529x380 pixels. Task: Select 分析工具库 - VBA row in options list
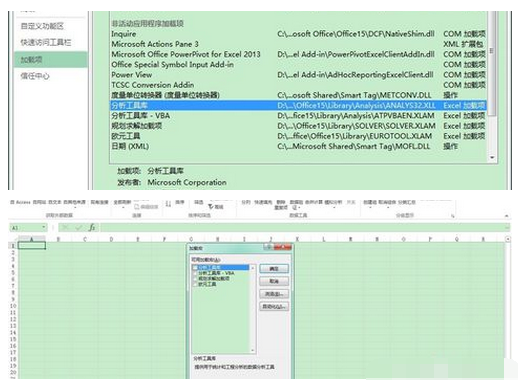coord(298,116)
